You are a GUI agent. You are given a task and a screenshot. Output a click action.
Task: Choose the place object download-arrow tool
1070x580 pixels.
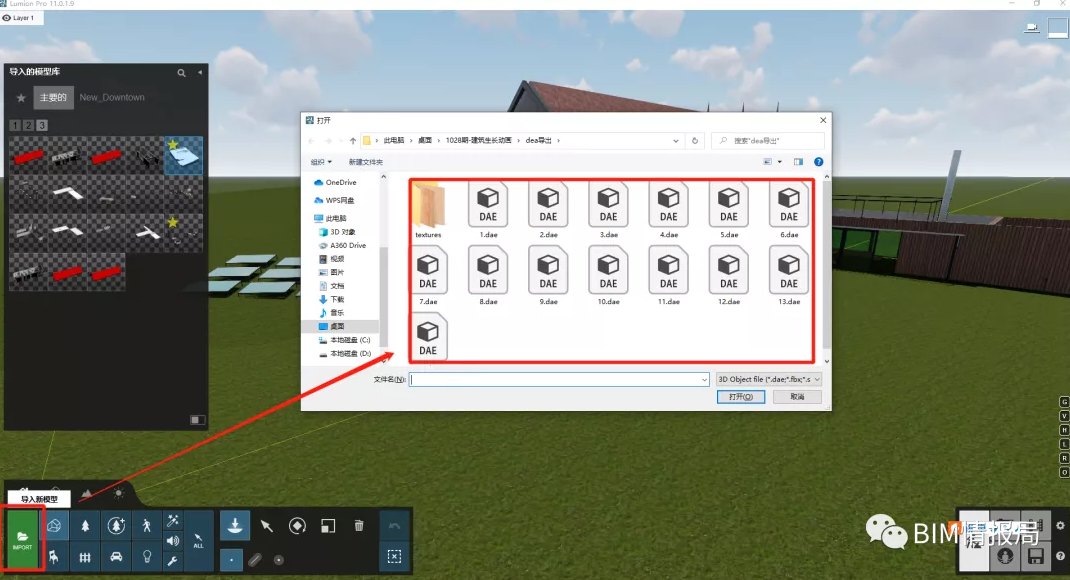click(235, 526)
